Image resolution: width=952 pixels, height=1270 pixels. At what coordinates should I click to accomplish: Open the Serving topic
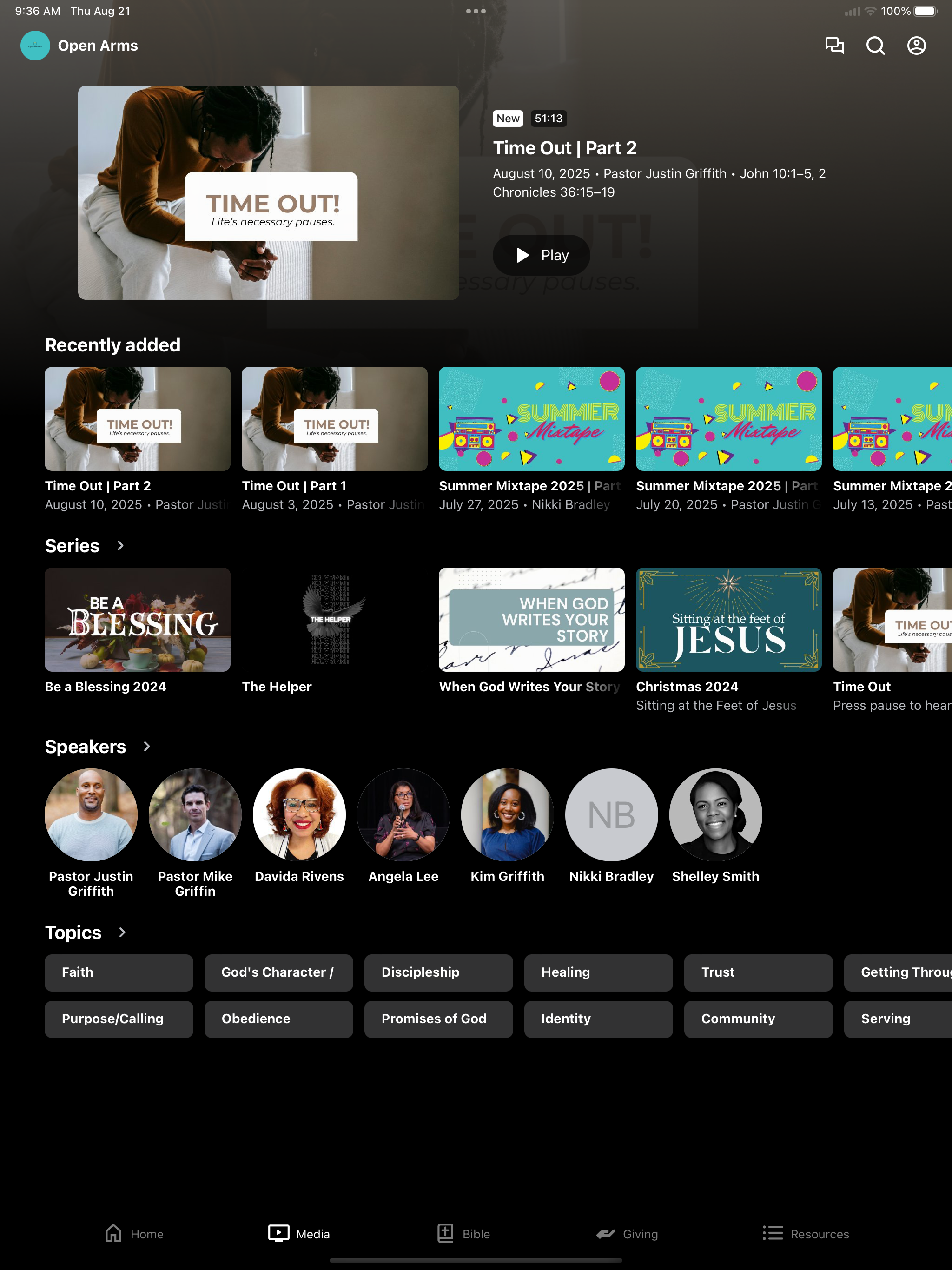pyautogui.click(x=898, y=1019)
